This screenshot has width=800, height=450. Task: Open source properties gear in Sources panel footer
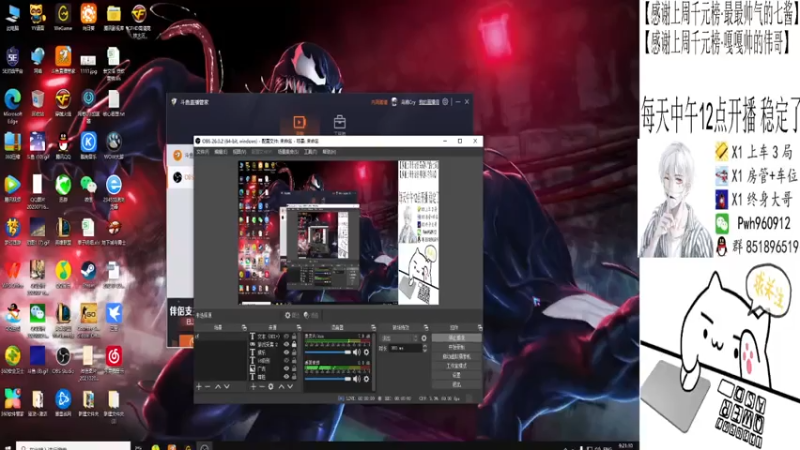[271, 386]
